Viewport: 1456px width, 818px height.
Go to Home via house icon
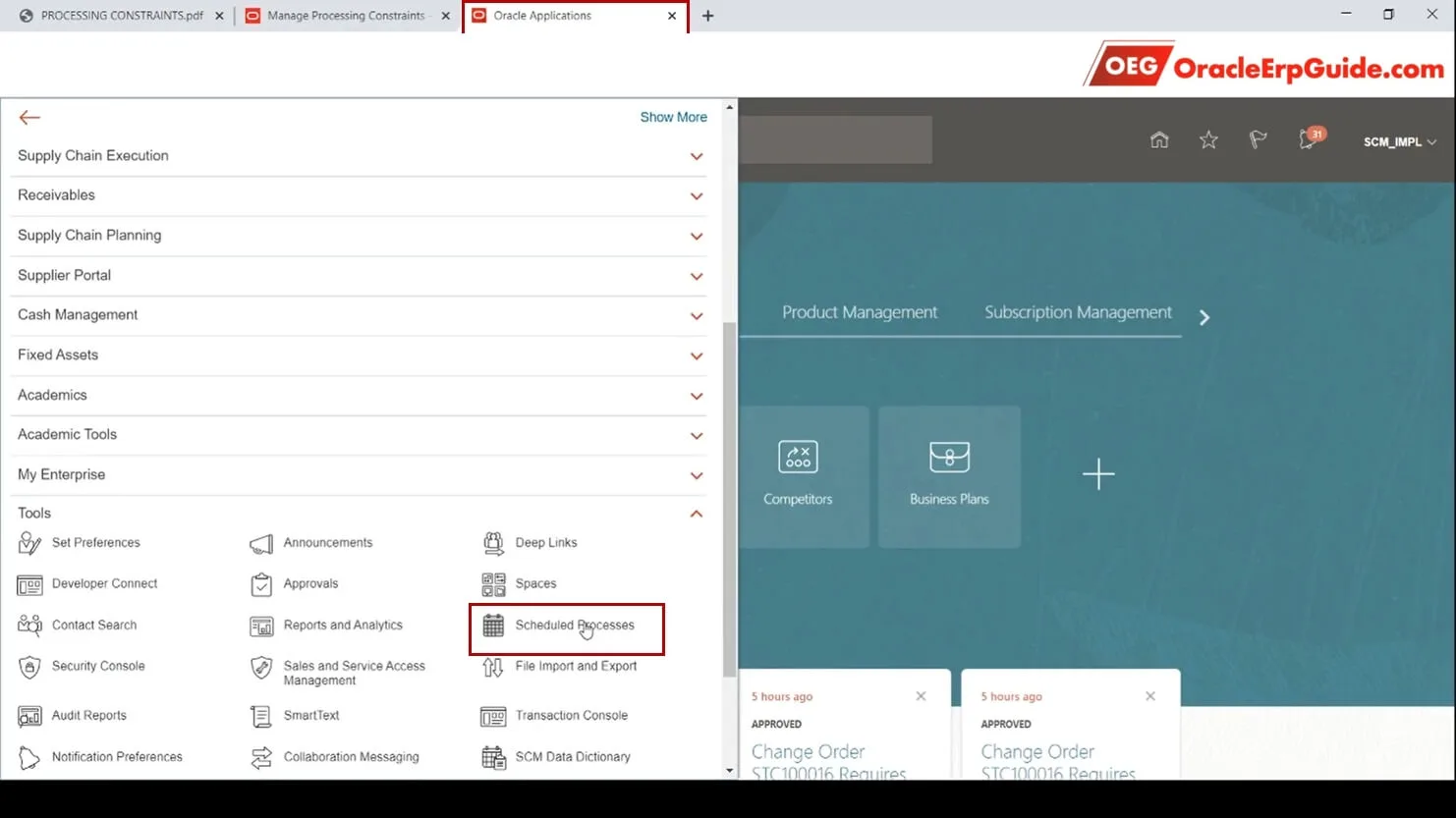pos(1159,140)
